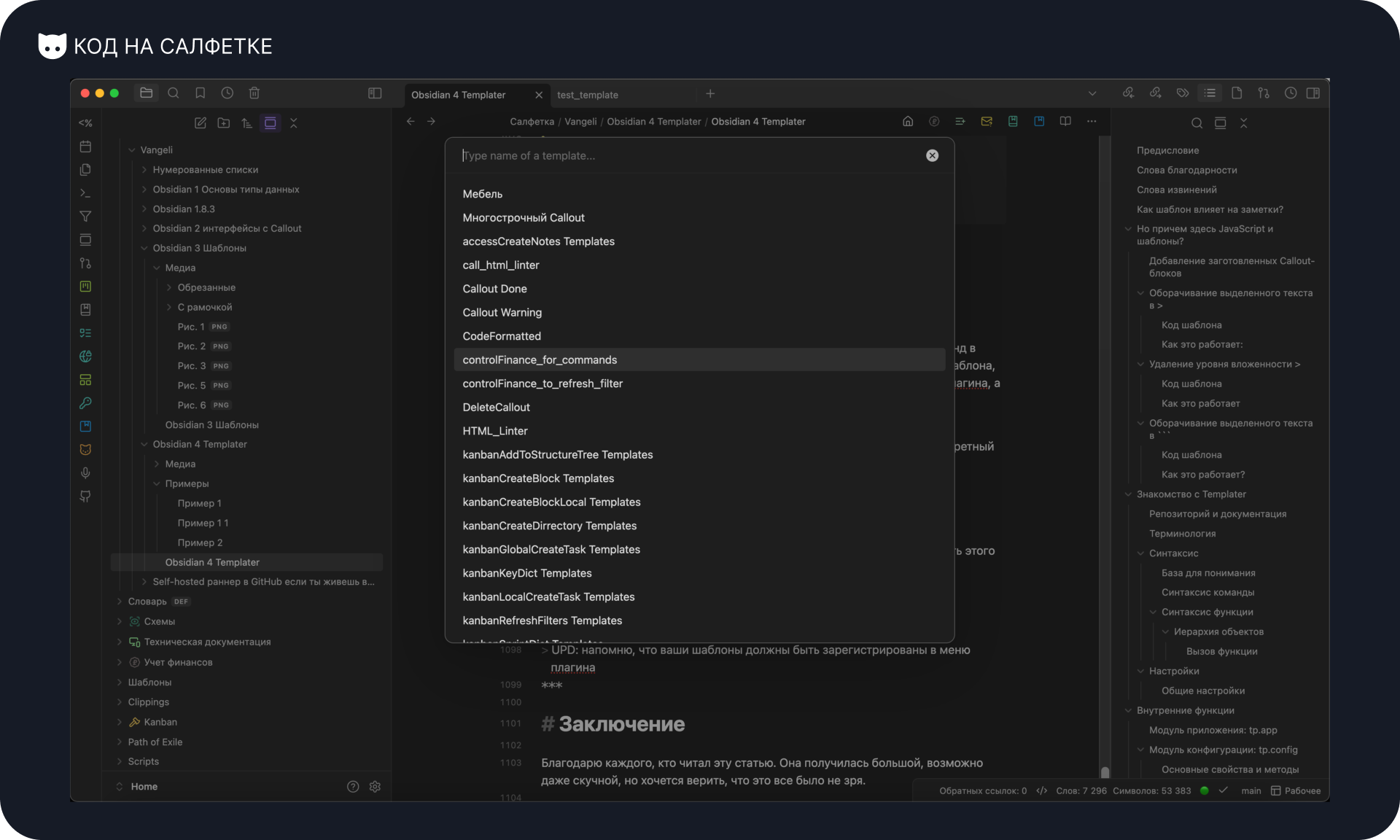
Task: Open globe ribbon icon
Action: coord(85,357)
